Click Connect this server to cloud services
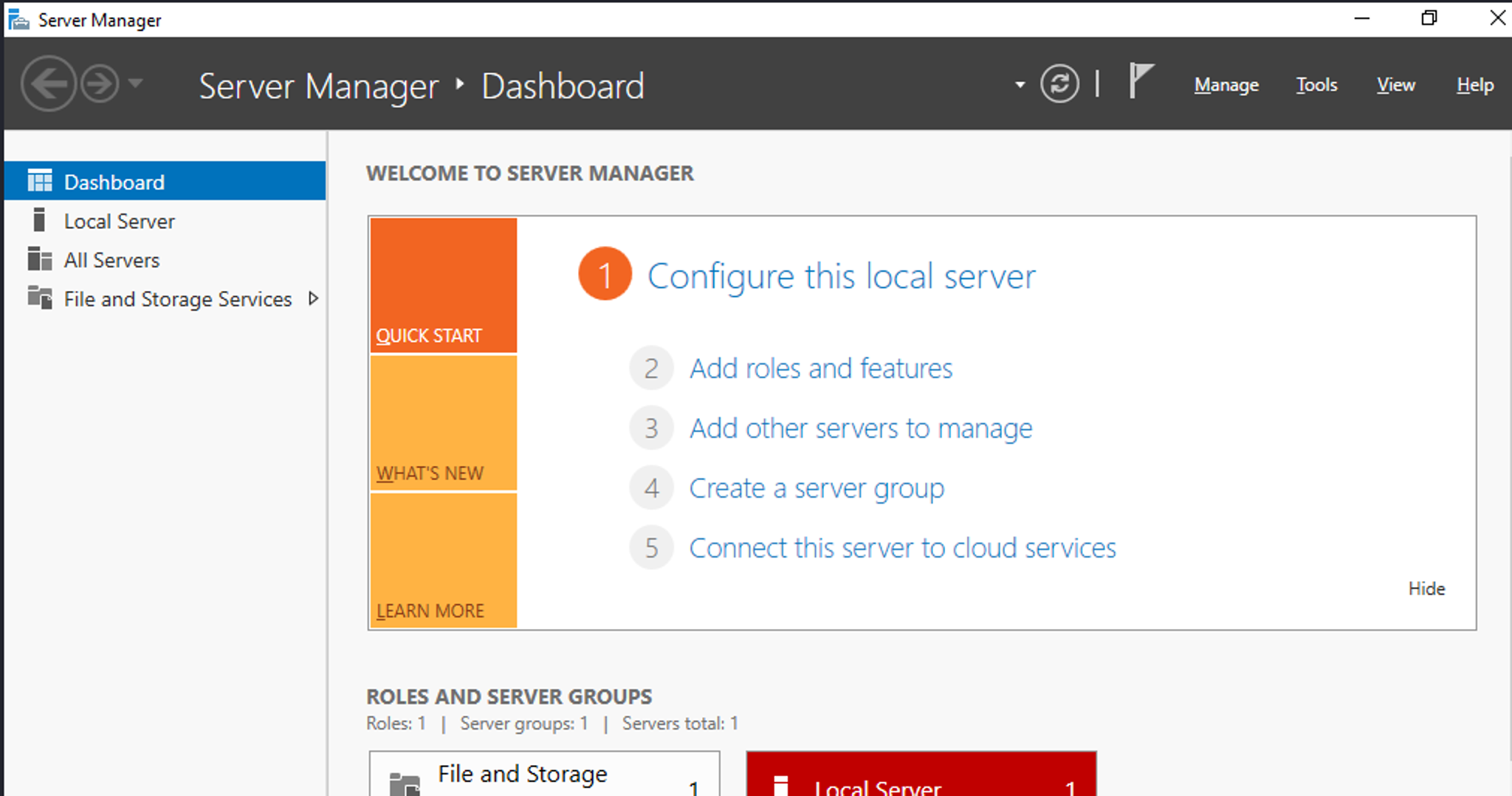 [x=902, y=548]
